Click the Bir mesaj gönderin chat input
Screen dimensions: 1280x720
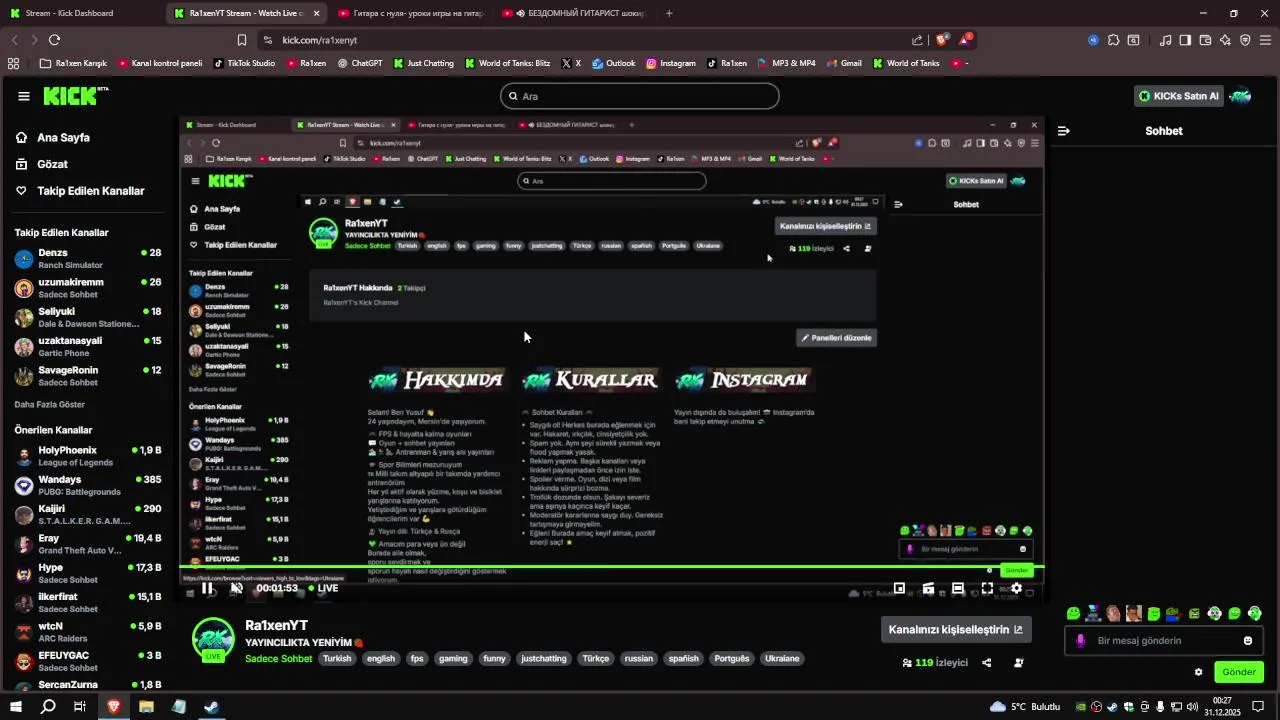point(1164,641)
